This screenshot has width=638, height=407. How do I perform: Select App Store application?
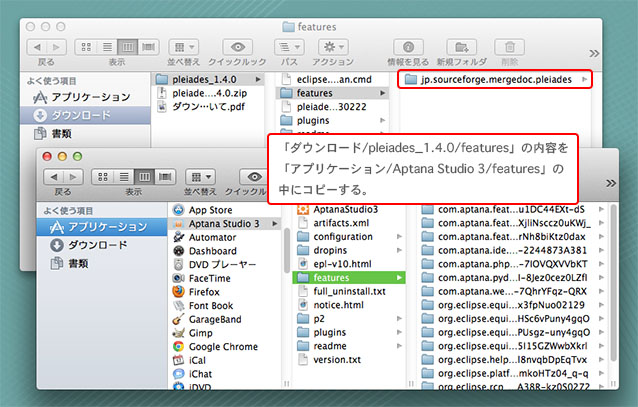pos(225,210)
